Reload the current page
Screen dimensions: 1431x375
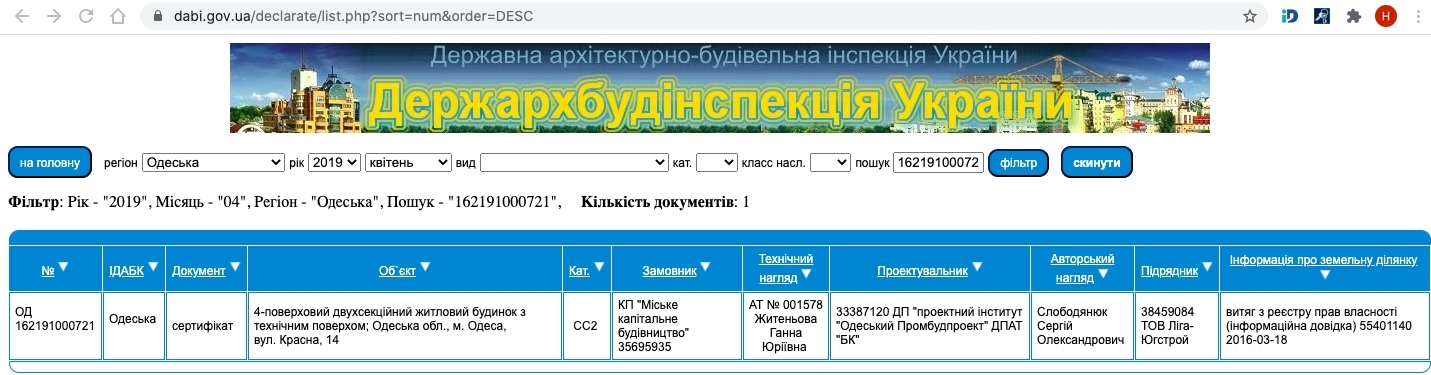(x=86, y=16)
